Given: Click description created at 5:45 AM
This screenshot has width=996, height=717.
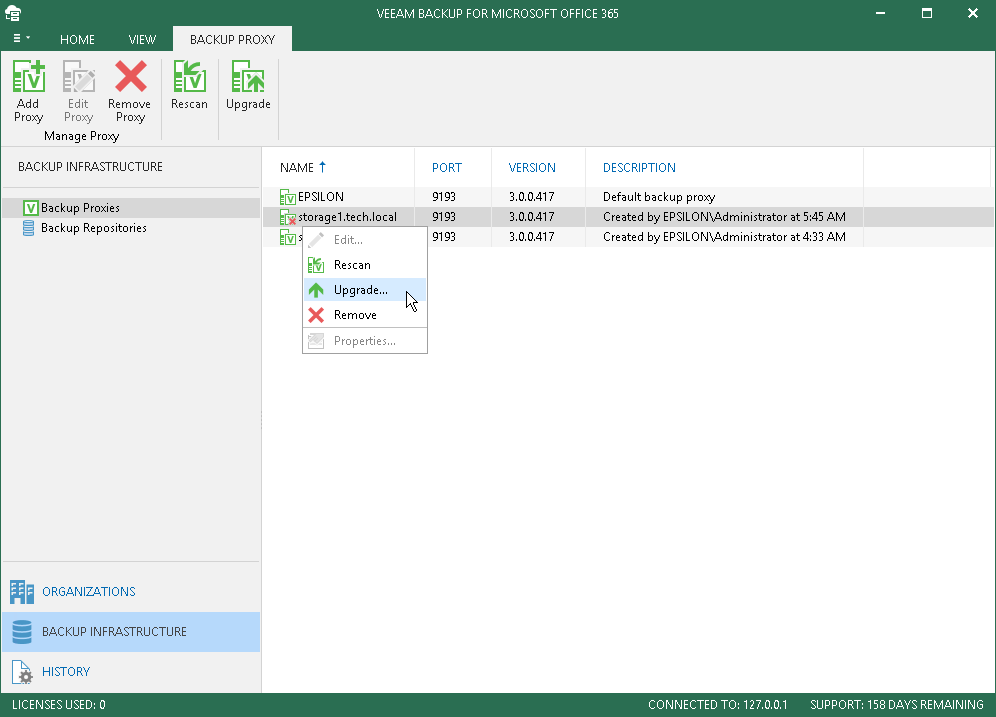Looking at the screenshot, I should click(x=724, y=217).
